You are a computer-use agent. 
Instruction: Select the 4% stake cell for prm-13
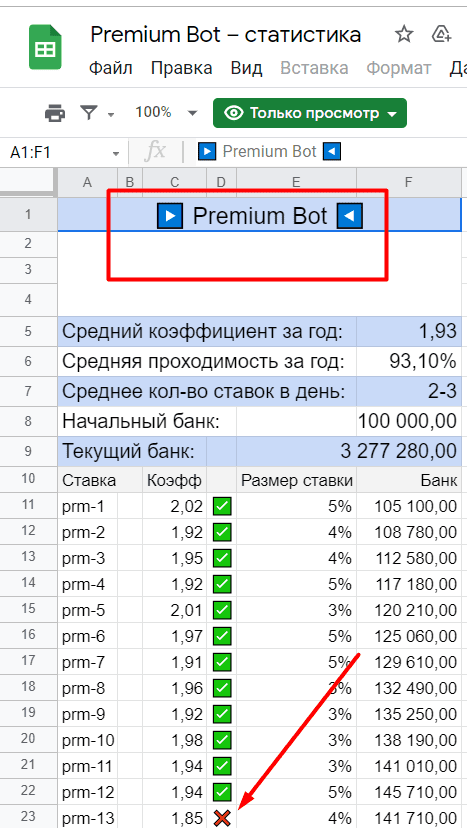pyautogui.click(x=296, y=817)
